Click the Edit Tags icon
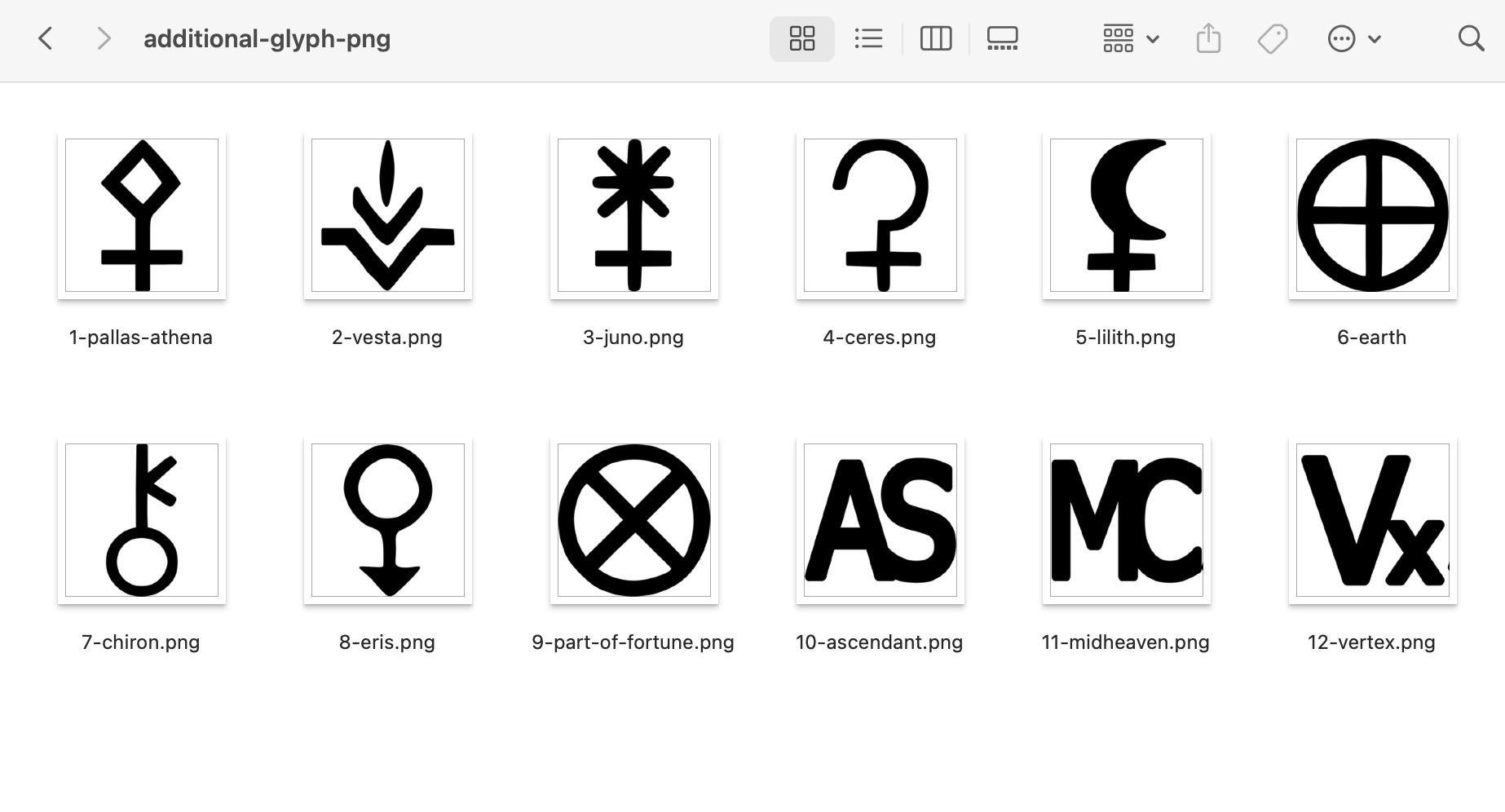The width and height of the screenshot is (1505, 812). point(1272,38)
